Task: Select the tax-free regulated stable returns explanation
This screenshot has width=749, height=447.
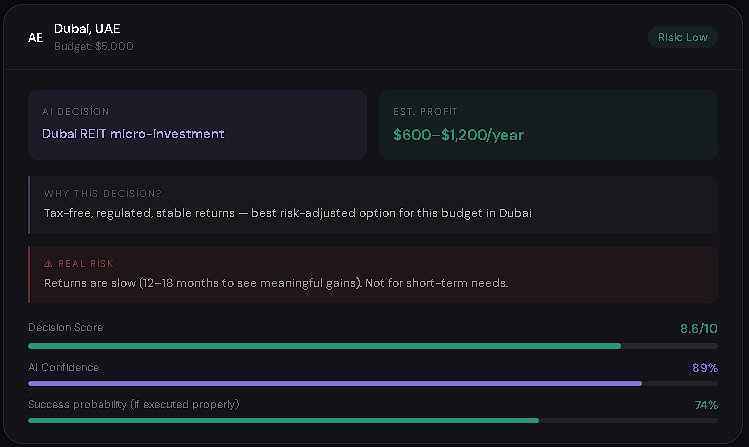Action: [x=288, y=213]
